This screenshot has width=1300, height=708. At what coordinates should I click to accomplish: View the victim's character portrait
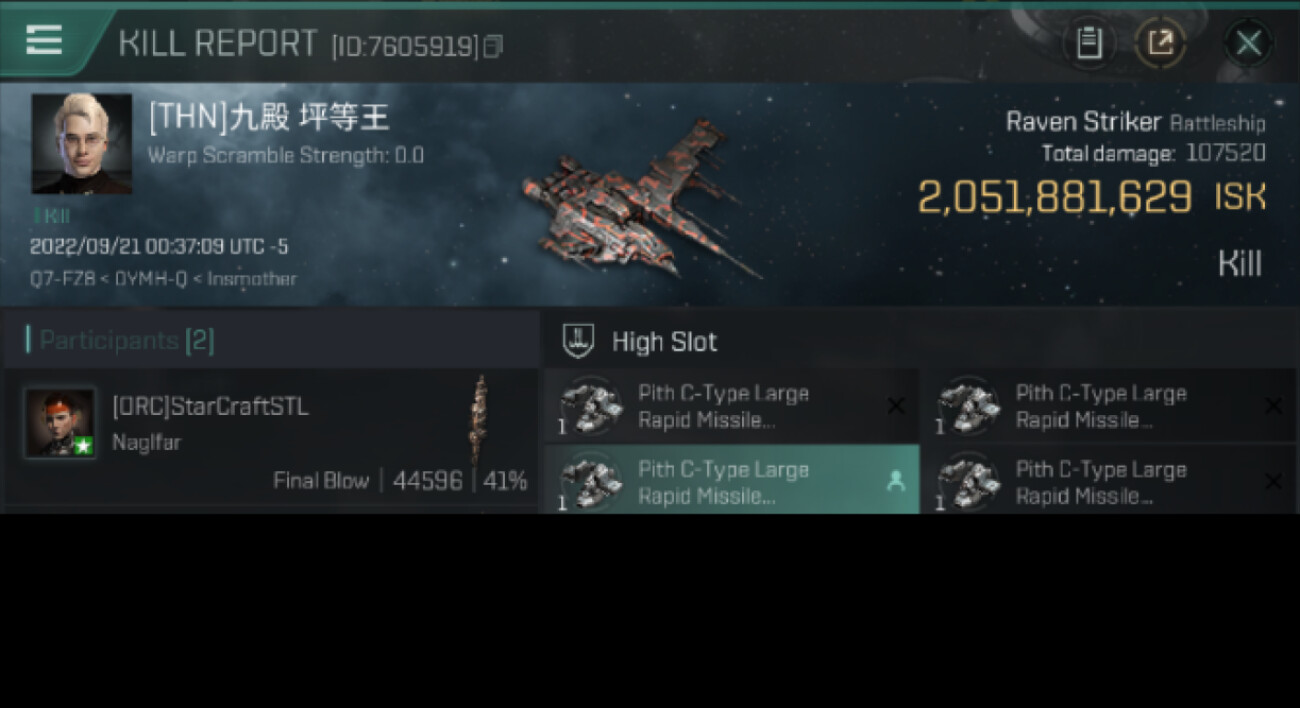pos(82,144)
